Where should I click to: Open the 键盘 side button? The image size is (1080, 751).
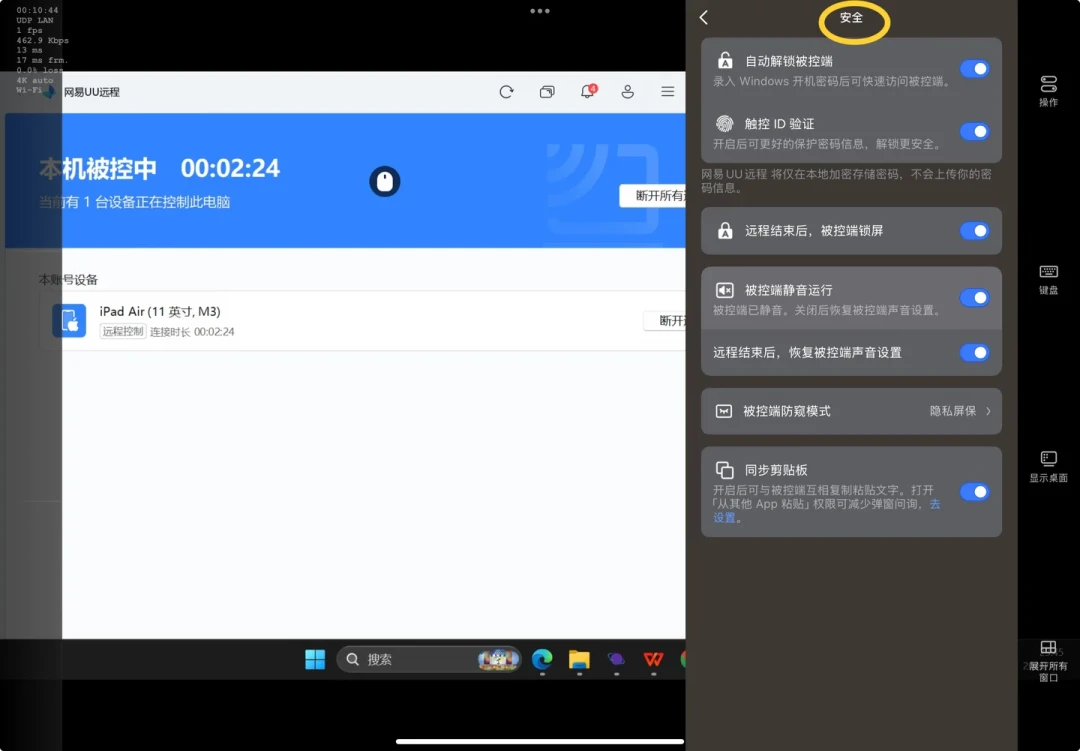(x=1048, y=280)
